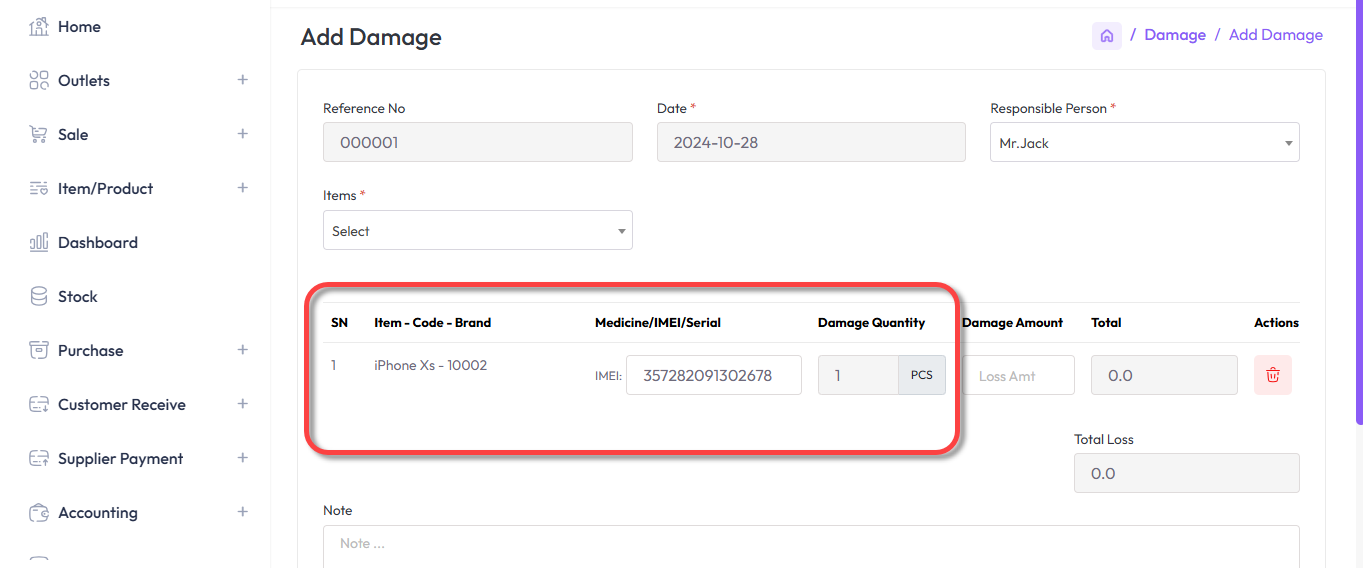Click the Add Damage breadcrumb link
The width and height of the screenshot is (1363, 568).
click(1275, 35)
